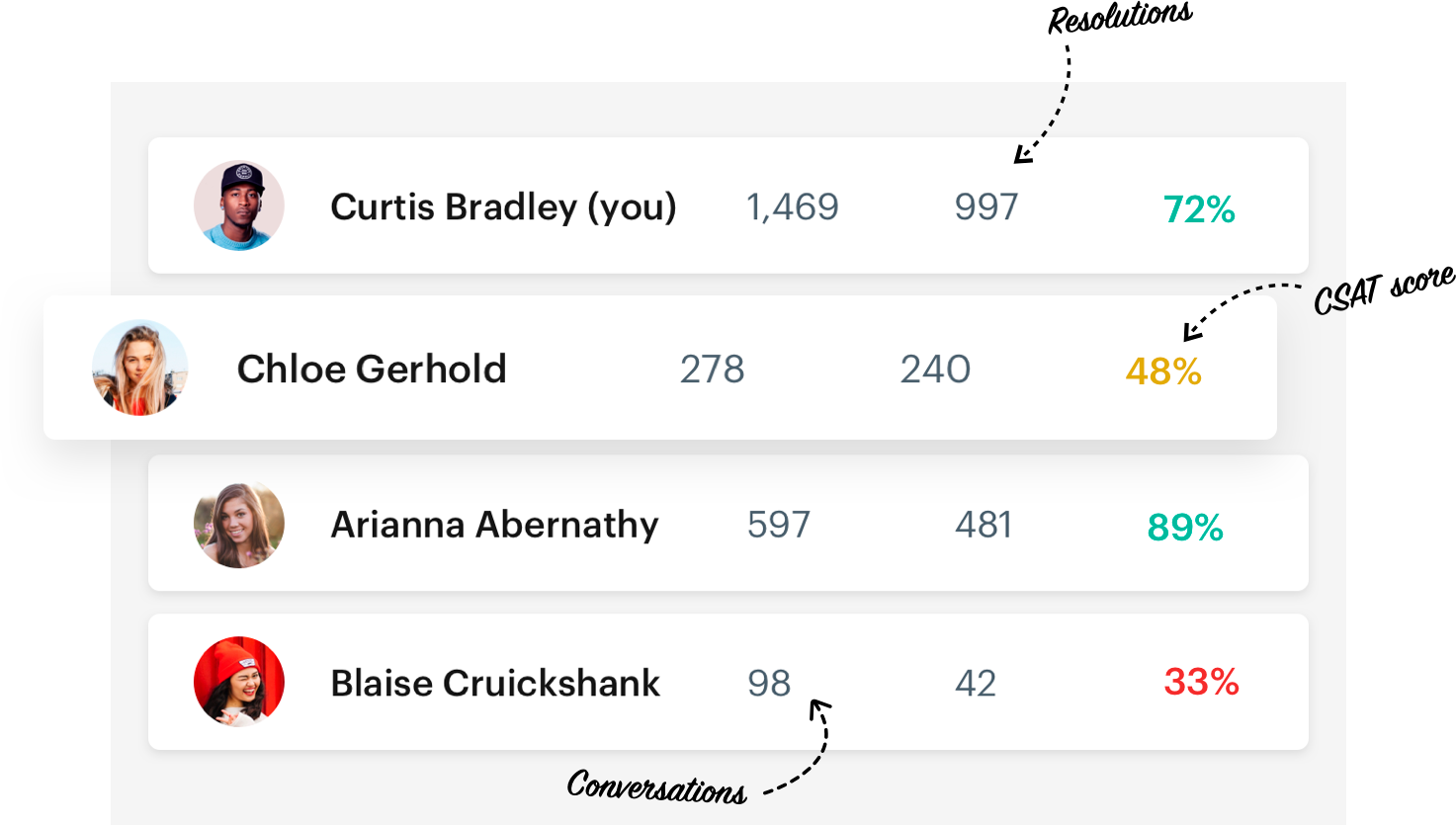Click the 1,469 conversations count
Viewport: 1456px width, 825px height.
[x=793, y=207]
